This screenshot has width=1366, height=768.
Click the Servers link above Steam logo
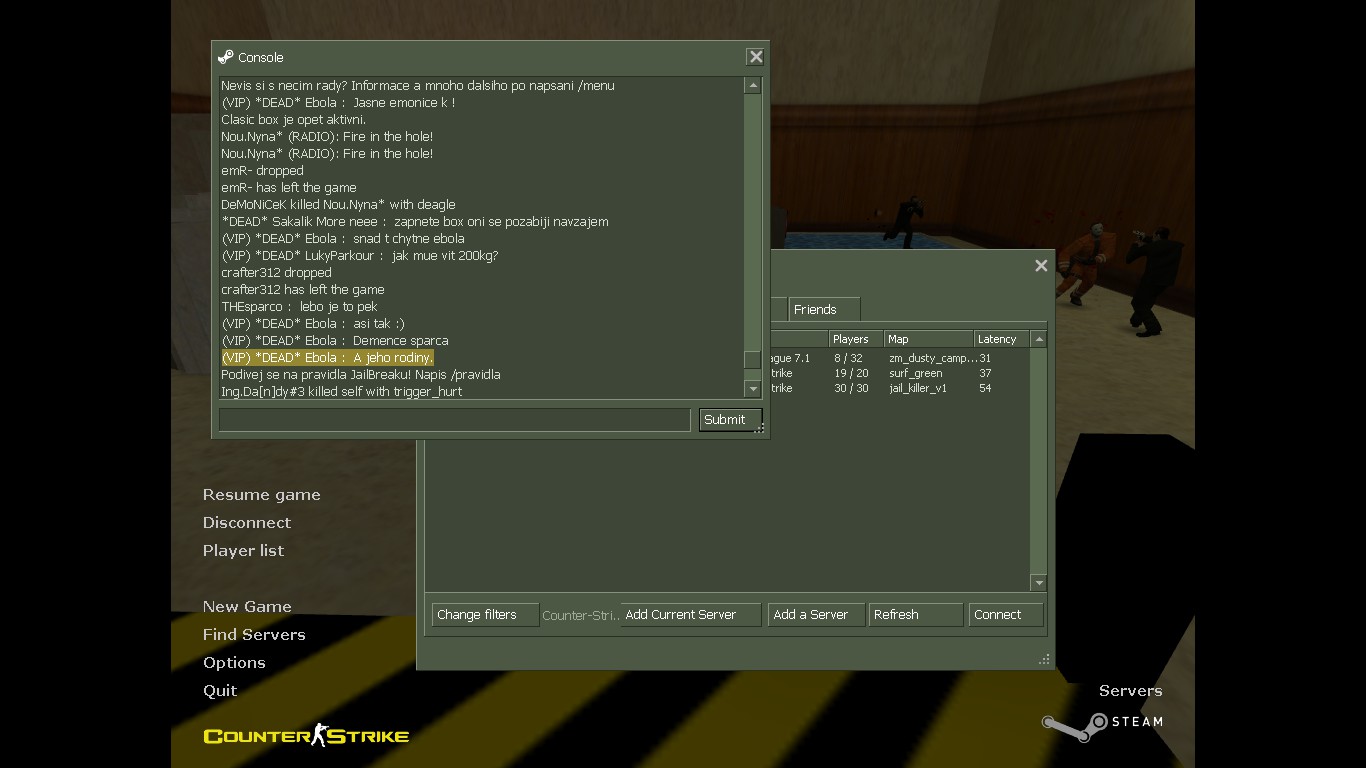1131,691
